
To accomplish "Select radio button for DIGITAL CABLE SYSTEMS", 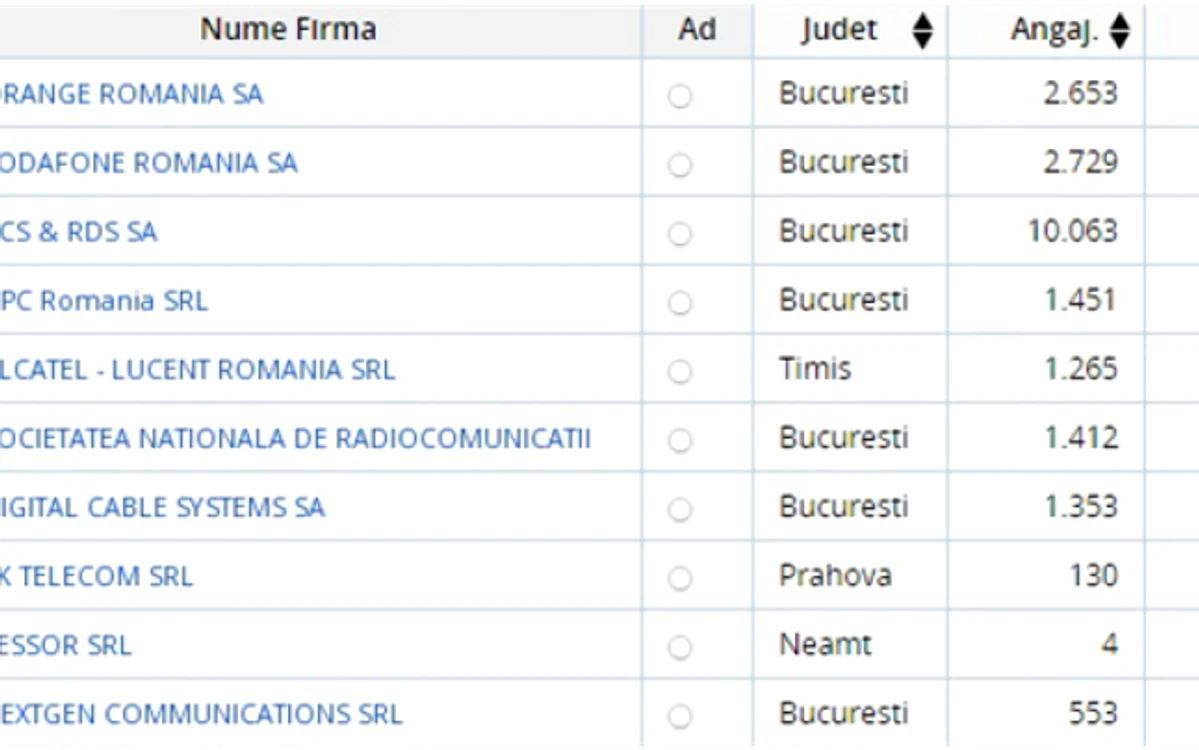I will [x=680, y=509].
